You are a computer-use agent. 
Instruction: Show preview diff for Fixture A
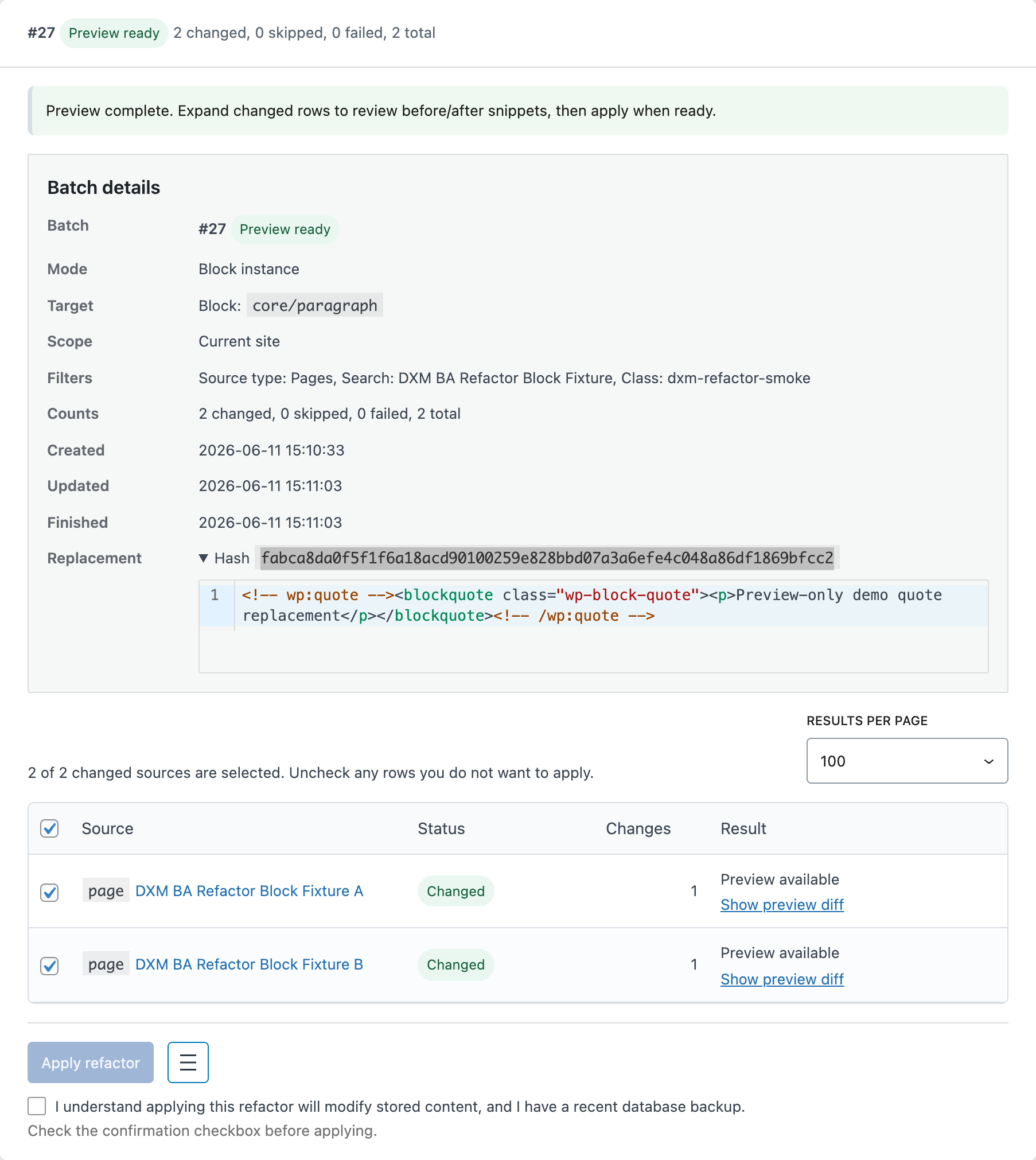782,905
